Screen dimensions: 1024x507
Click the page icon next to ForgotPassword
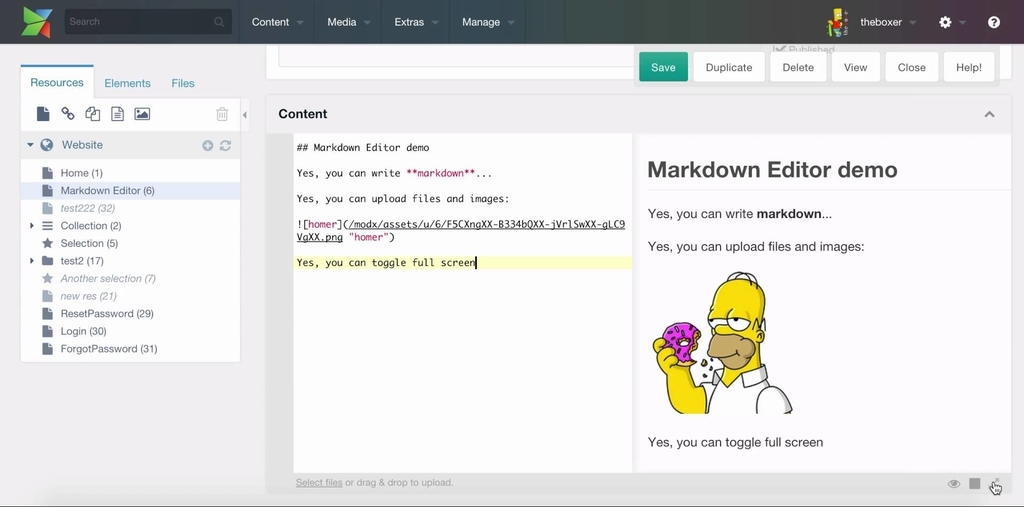point(47,349)
